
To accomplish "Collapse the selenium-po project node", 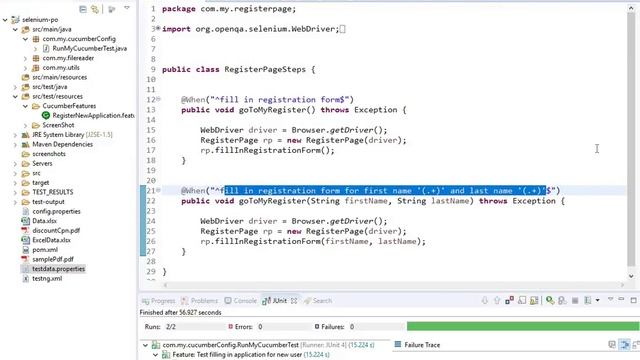I will coord(5,20).
